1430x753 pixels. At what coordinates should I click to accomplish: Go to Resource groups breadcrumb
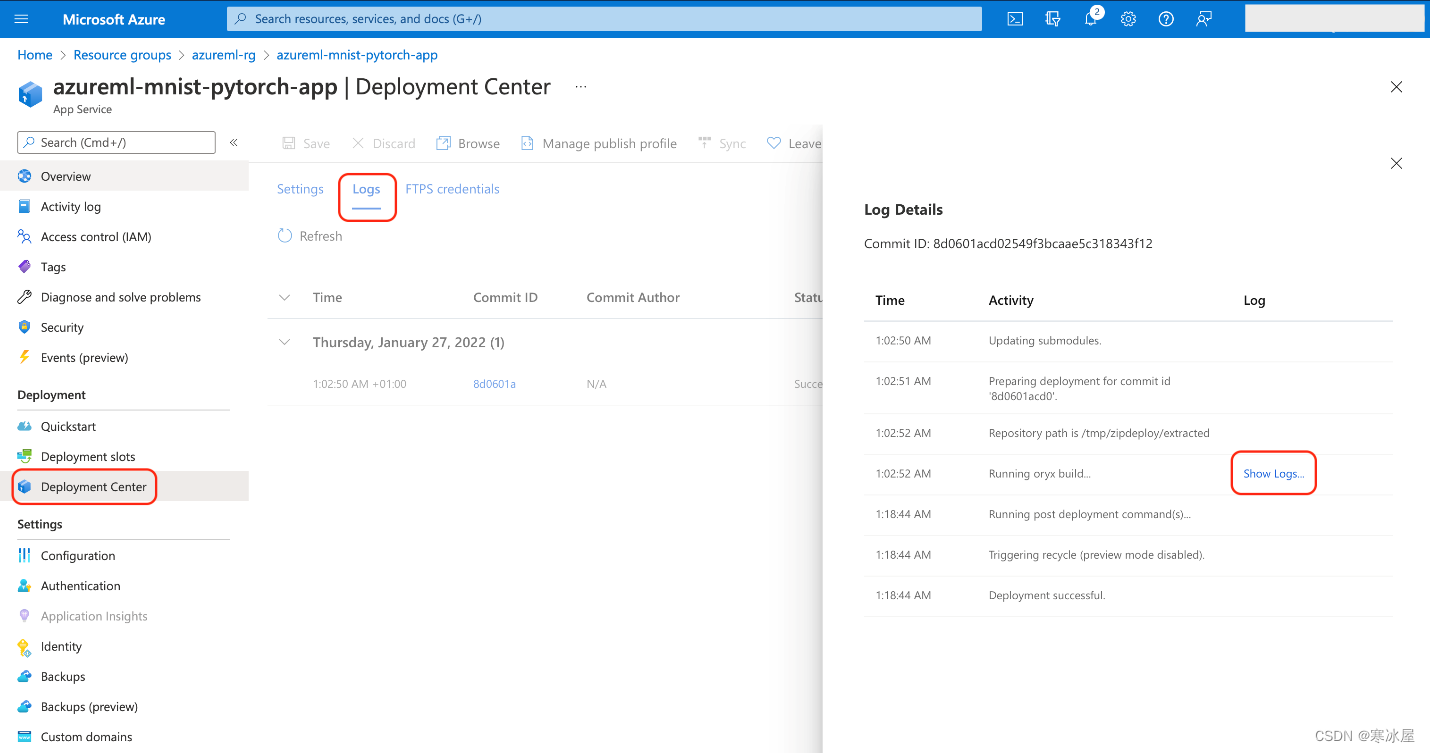[122, 55]
